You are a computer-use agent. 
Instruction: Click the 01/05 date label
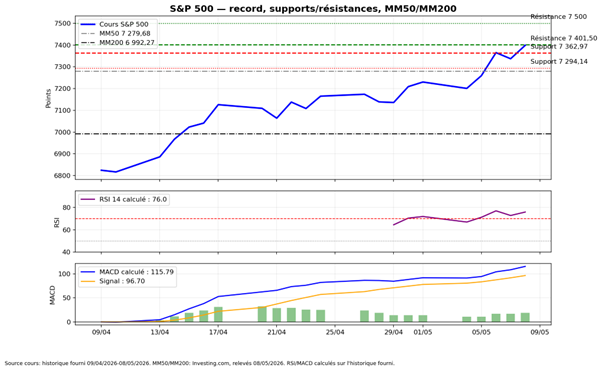(x=423, y=332)
